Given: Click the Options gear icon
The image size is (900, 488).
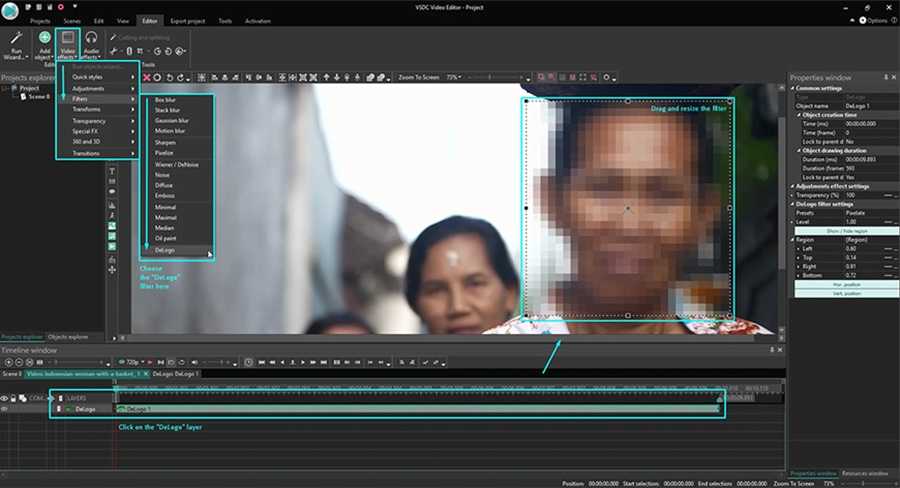Looking at the screenshot, I should pos(862,20).
